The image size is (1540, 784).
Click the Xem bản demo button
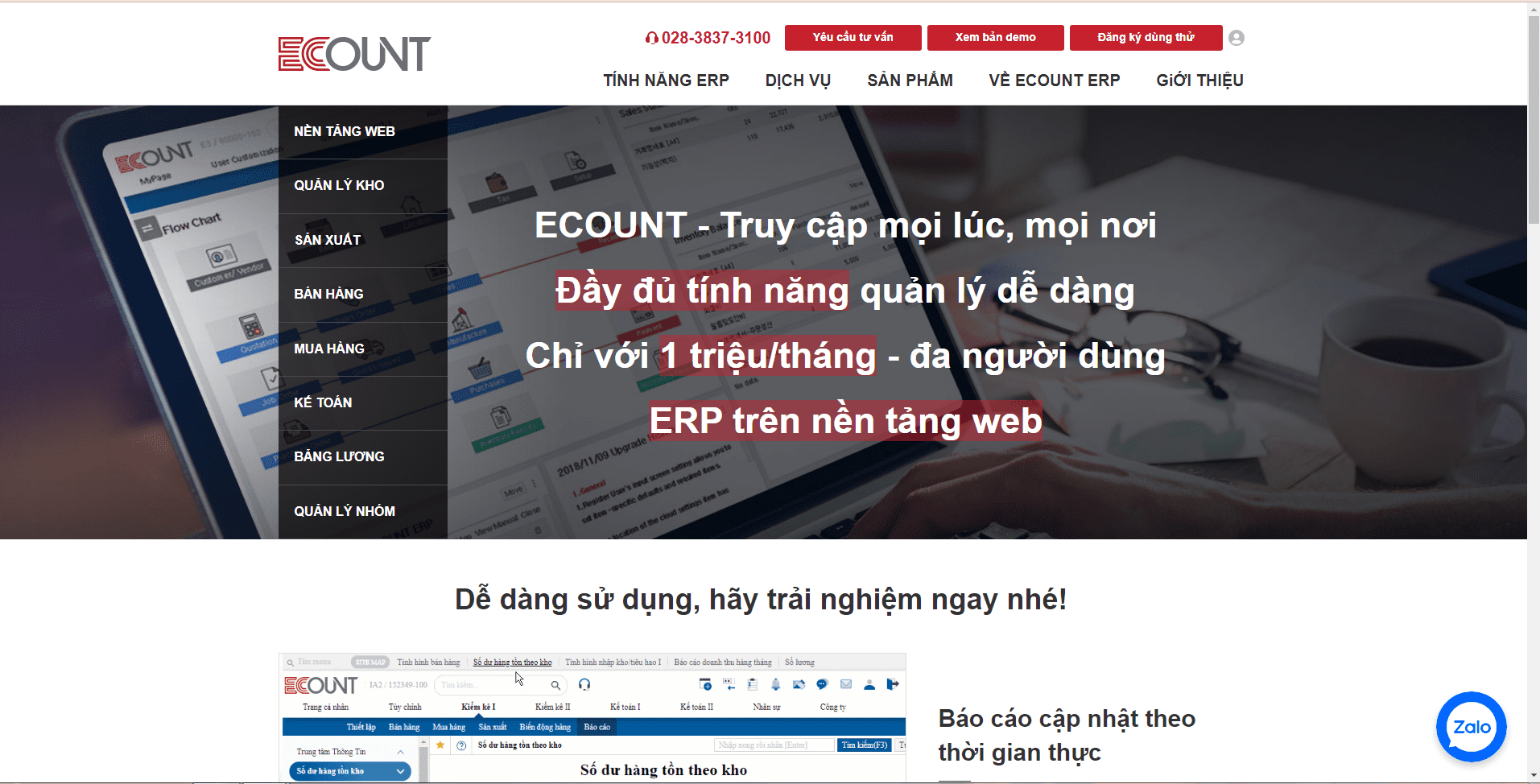(x=995, y=38)
